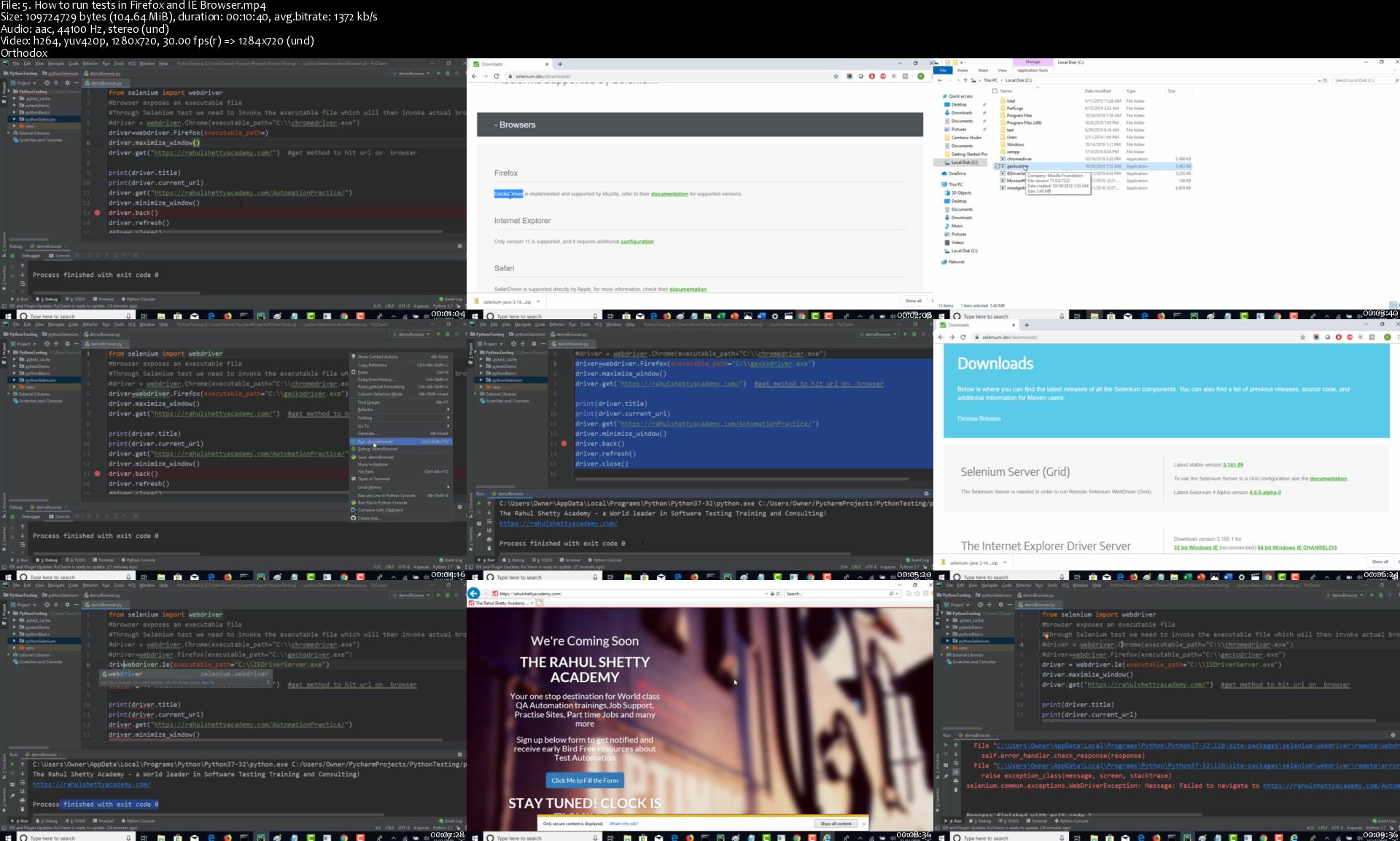Image resolution: width=1400 pixels, height=841 pixels.
Task: Click the rahulshettyacademy.com link in the 00:05:20 Run output
Action: click(558, 523)
